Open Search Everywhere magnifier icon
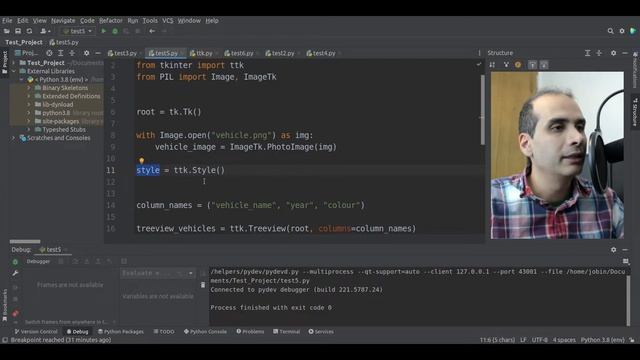 [610, 31]
